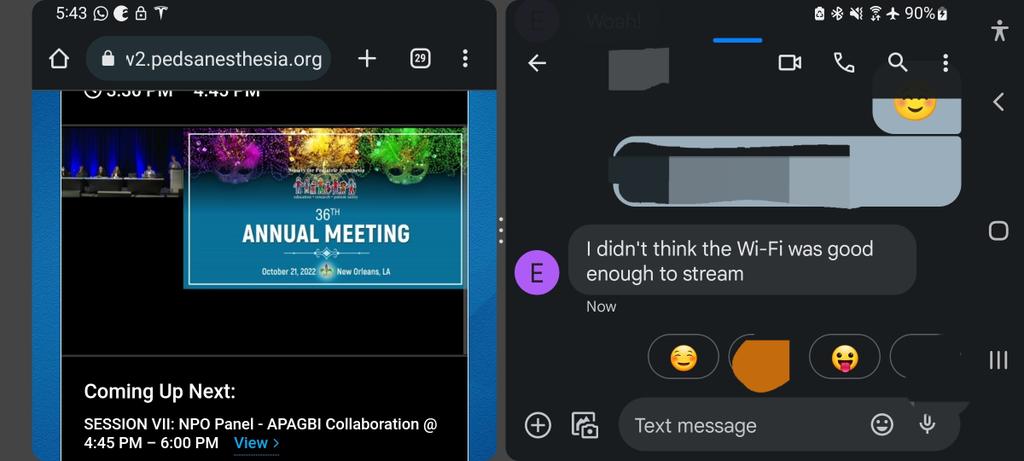This screenshot has height=461, width=1024.
Task: Tap the blue app handle above Messages
Action: [737, 40]
